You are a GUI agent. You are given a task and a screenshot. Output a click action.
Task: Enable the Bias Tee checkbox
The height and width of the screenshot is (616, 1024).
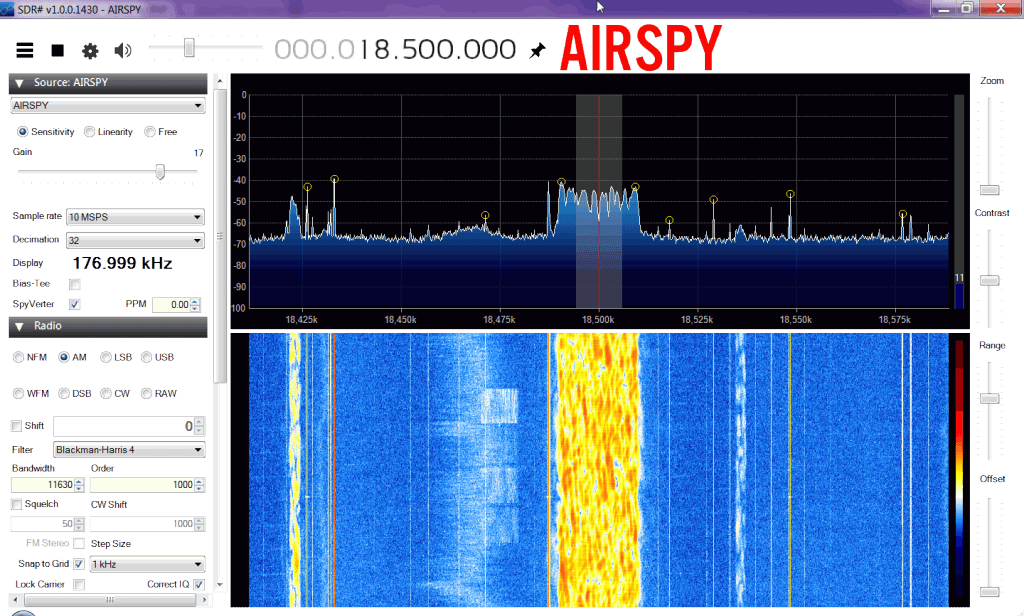click(74, 285)
